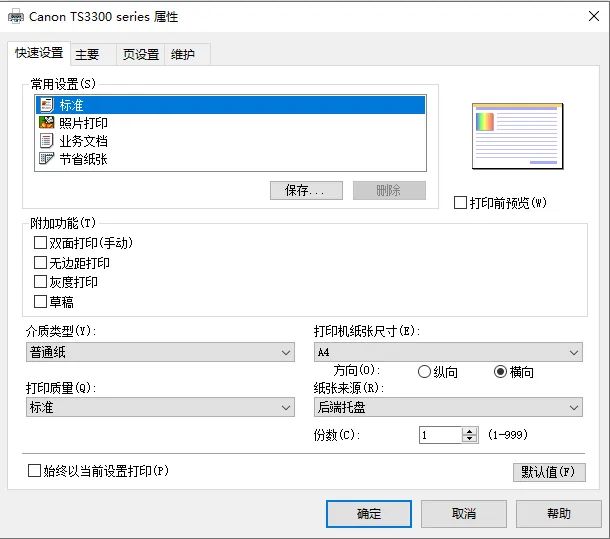The image size is (610, 539).
Task: Open the 打印机纸张尺寸 dropdown showing A4
Action: (x=448, y=352)
